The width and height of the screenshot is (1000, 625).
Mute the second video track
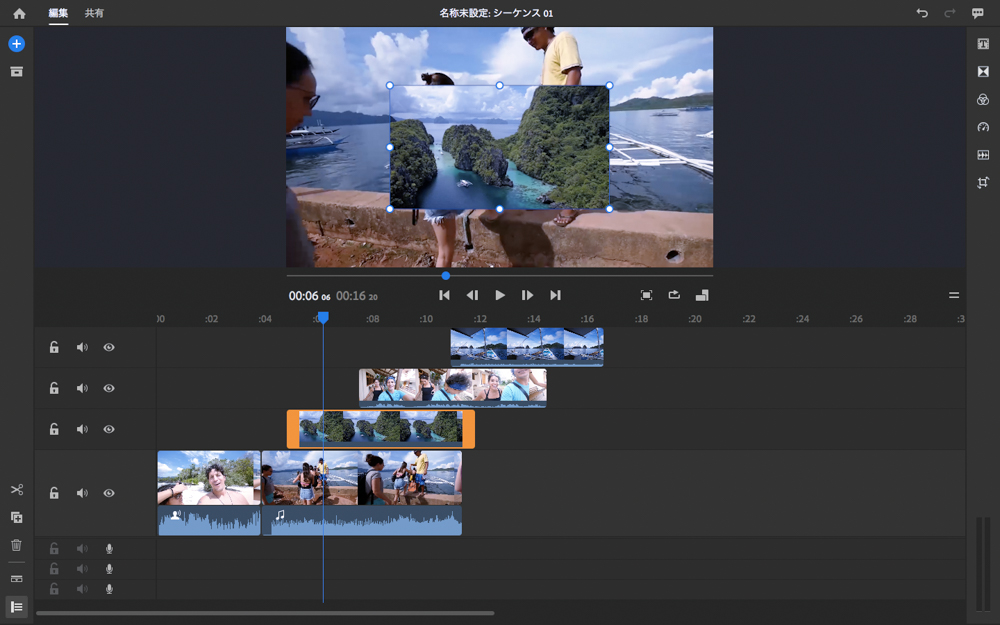[82, 388]
